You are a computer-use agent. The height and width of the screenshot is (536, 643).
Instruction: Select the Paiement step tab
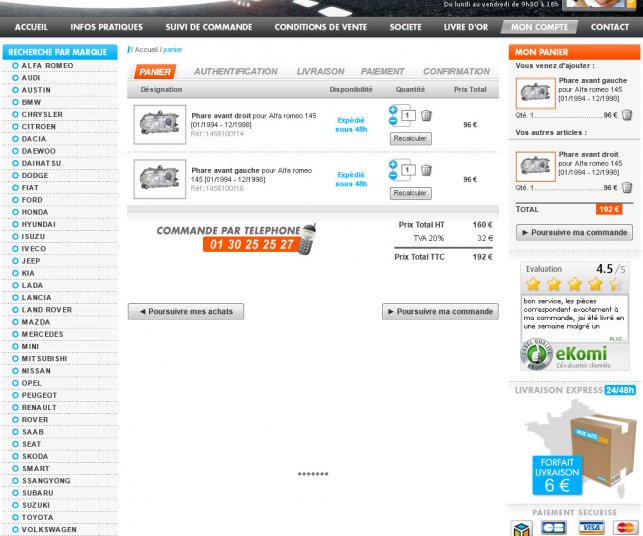(383, 71)
